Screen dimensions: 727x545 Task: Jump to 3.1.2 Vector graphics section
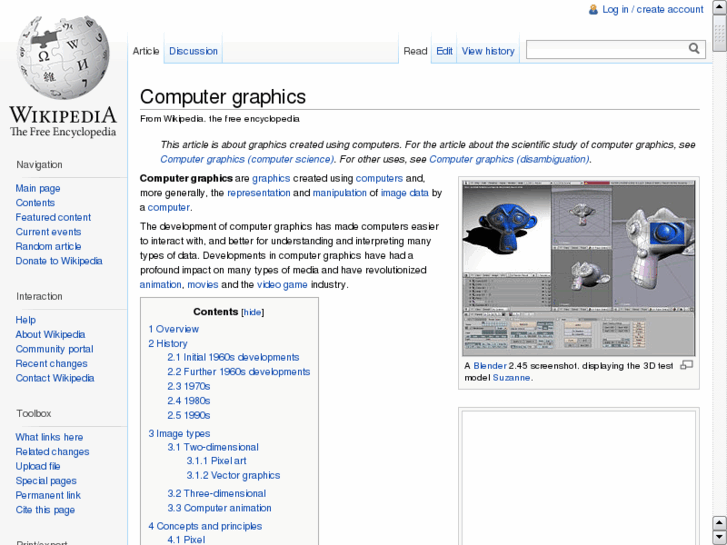pos(233,475)
